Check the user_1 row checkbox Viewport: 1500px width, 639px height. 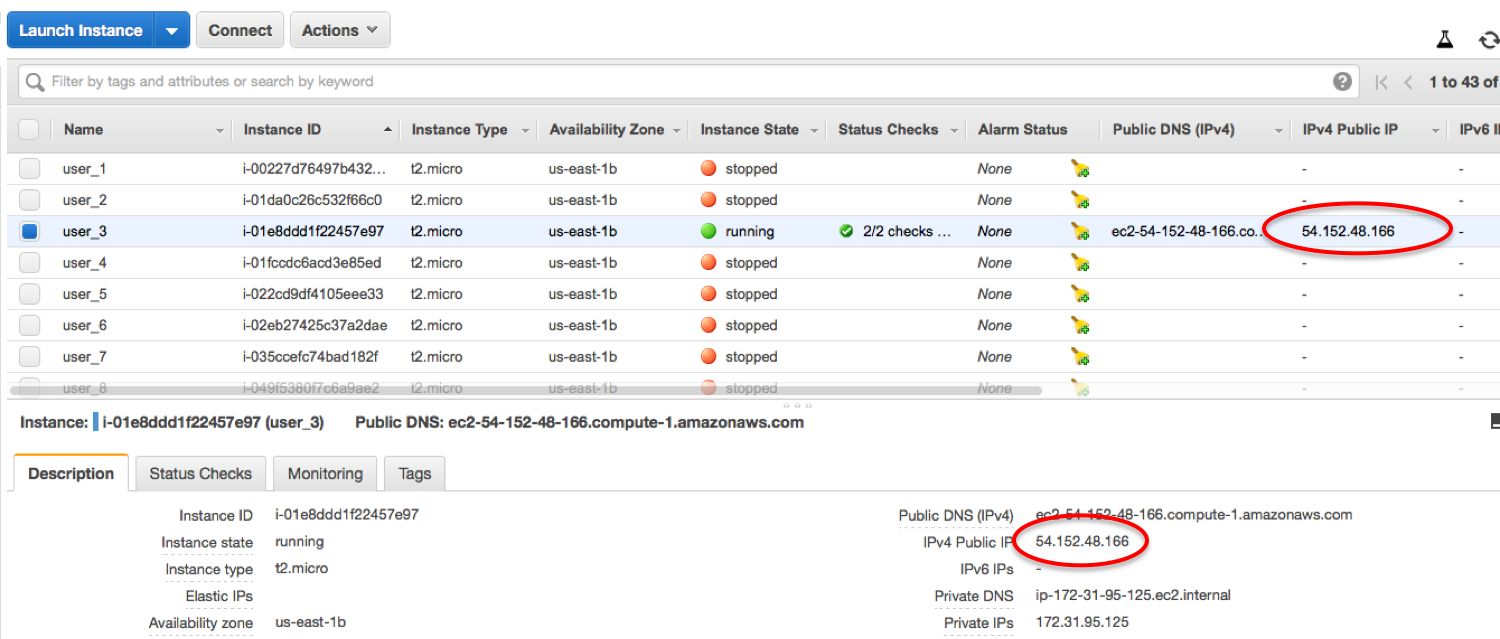click(29, 169)
